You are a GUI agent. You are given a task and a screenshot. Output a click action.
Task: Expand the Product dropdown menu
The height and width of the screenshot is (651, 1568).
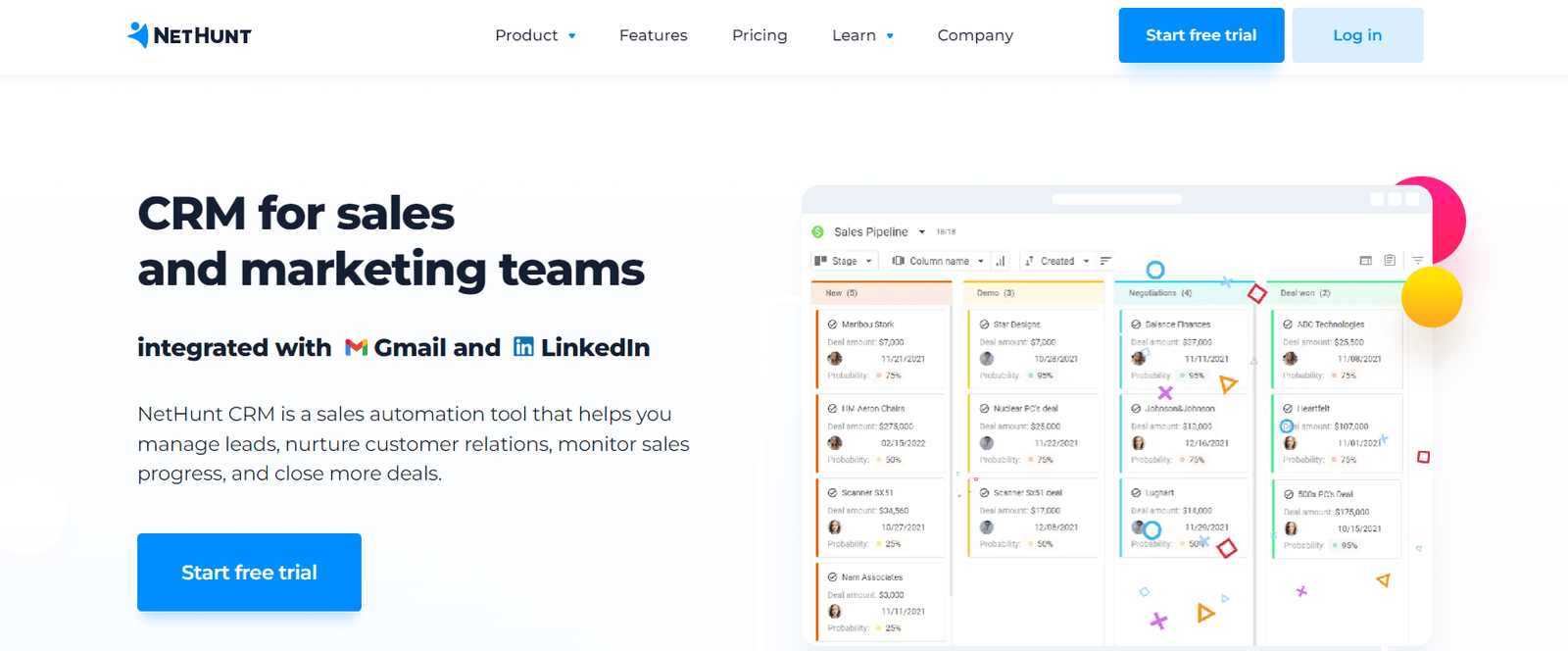[535, 35]
